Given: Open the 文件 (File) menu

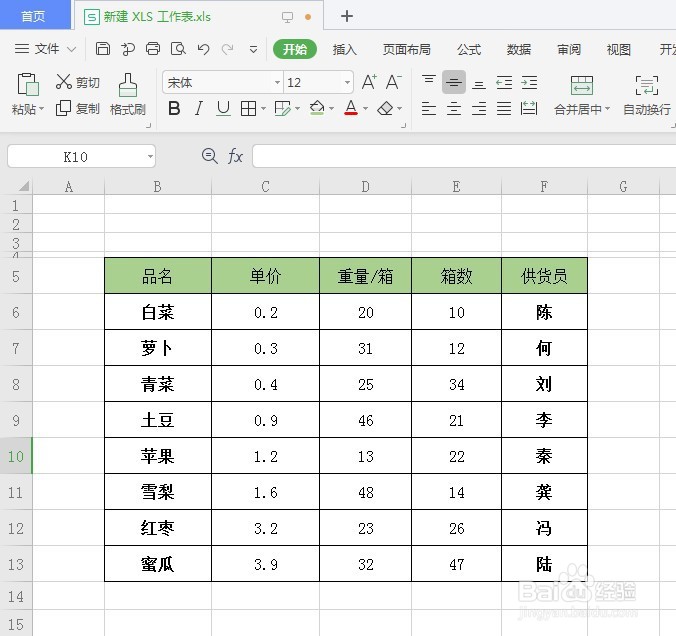Looking at the screenshot, I should click(45, 49).
